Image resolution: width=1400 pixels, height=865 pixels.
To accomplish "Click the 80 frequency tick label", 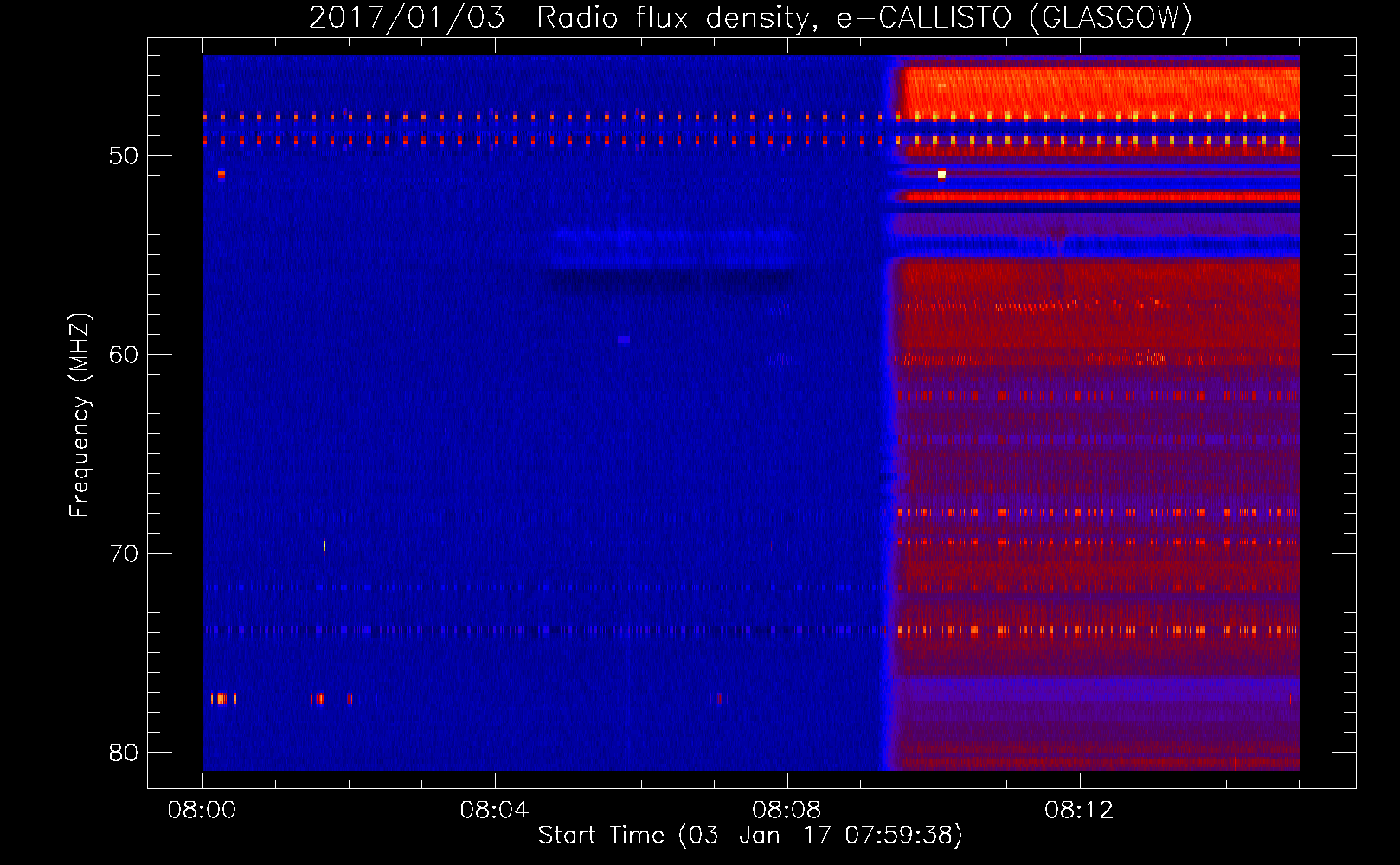I will click(124, 753).
